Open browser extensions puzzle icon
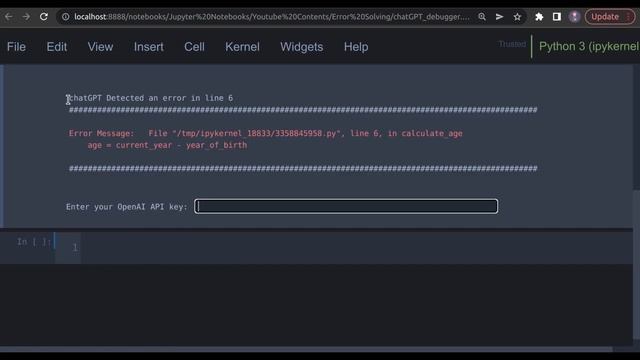 tap(539, 17)
